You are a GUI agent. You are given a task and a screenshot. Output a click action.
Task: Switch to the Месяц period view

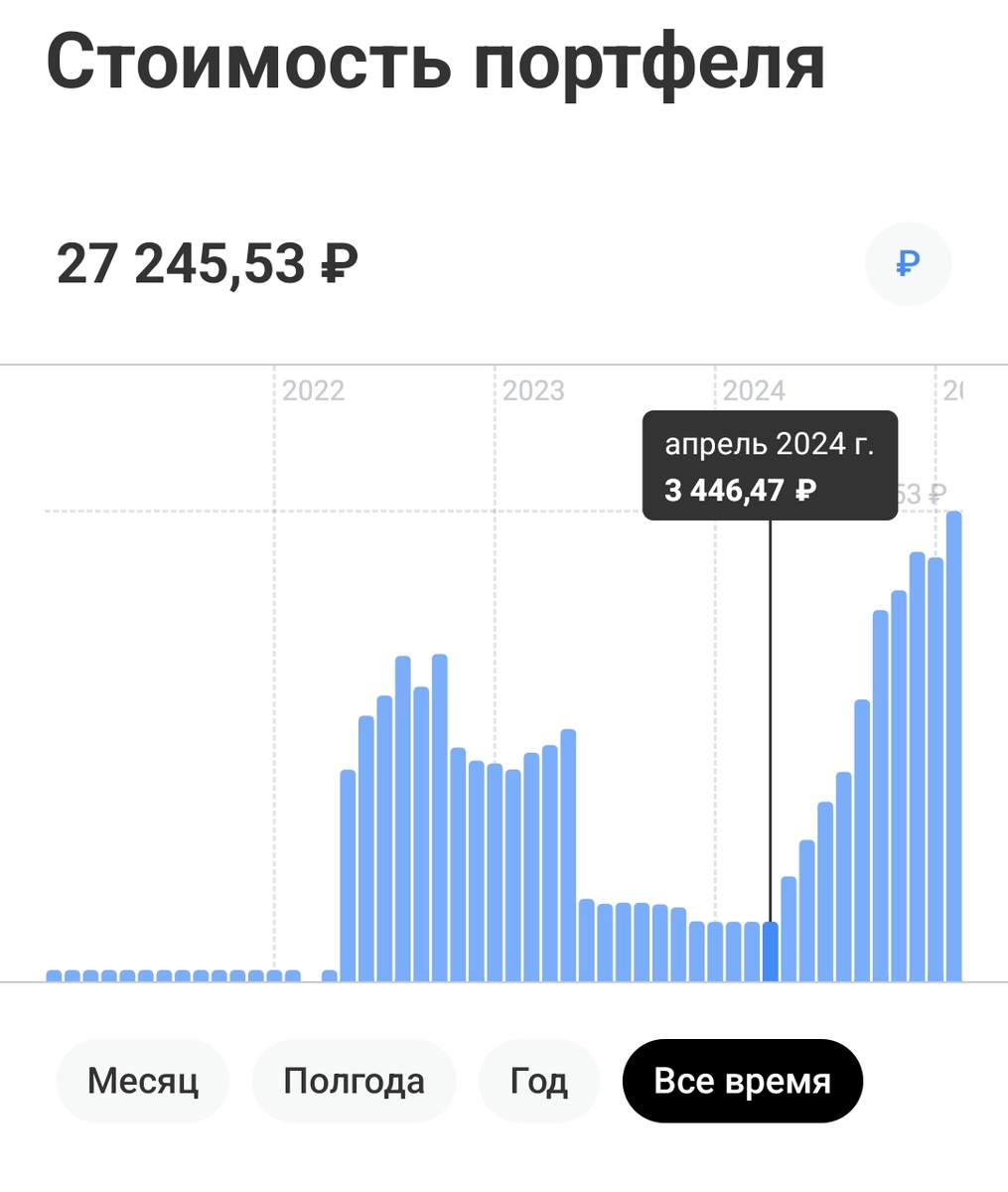pyautogui.click(x=142, y=1080)
